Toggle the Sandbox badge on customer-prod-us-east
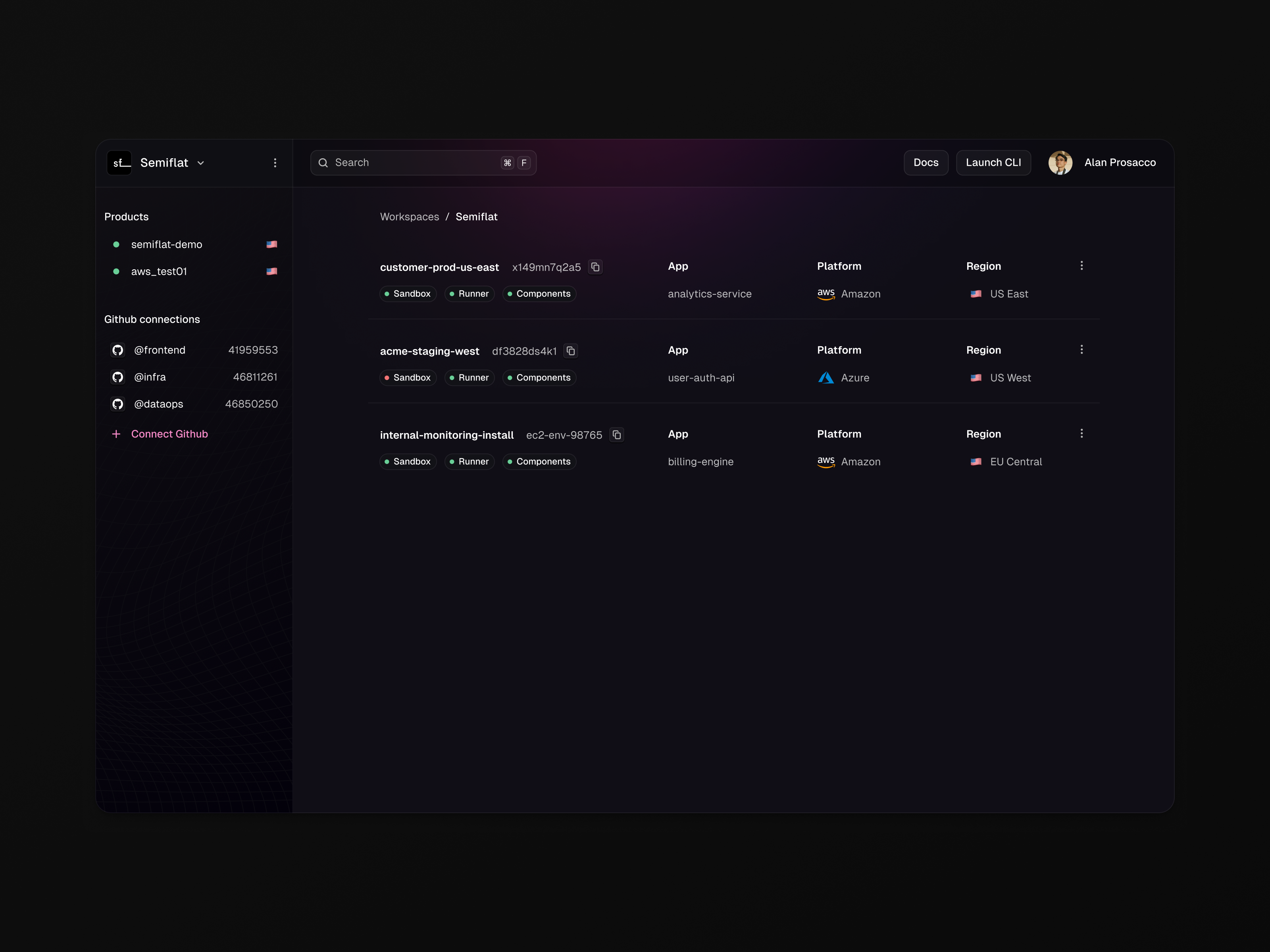 408,293
